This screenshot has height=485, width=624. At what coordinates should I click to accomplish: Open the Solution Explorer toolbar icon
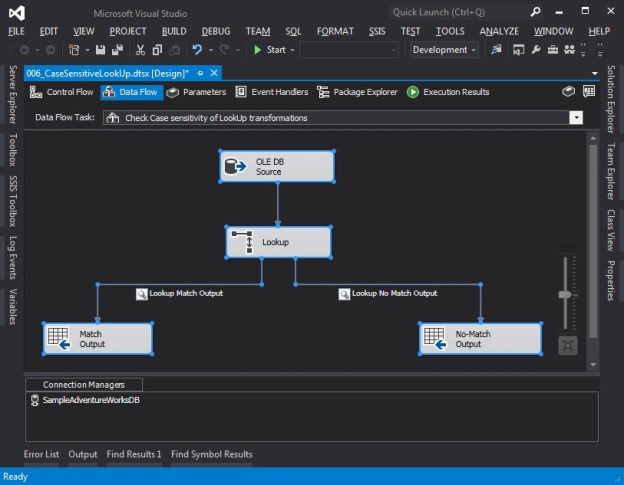518,50
